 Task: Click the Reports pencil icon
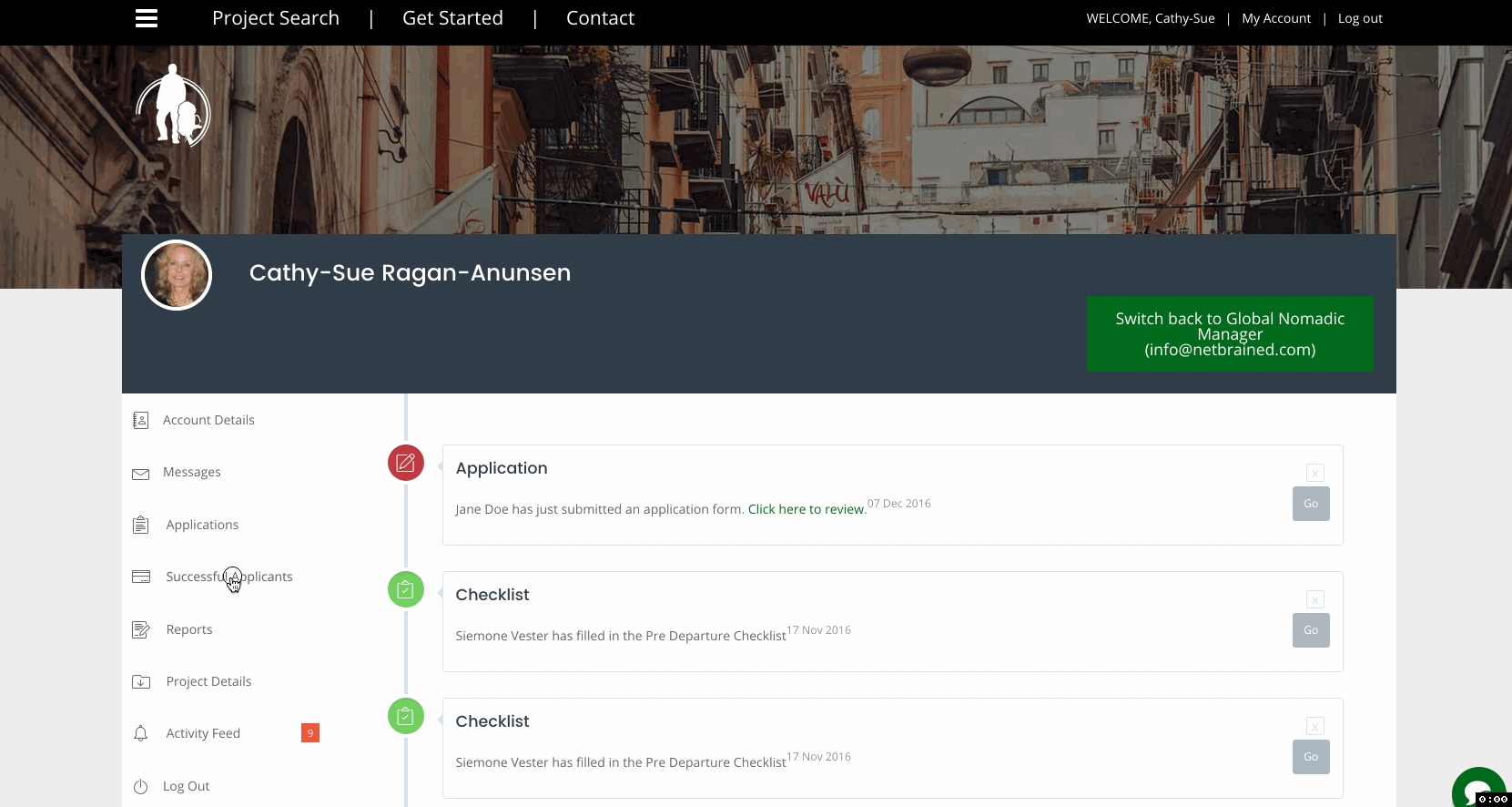tap(141, 629)
